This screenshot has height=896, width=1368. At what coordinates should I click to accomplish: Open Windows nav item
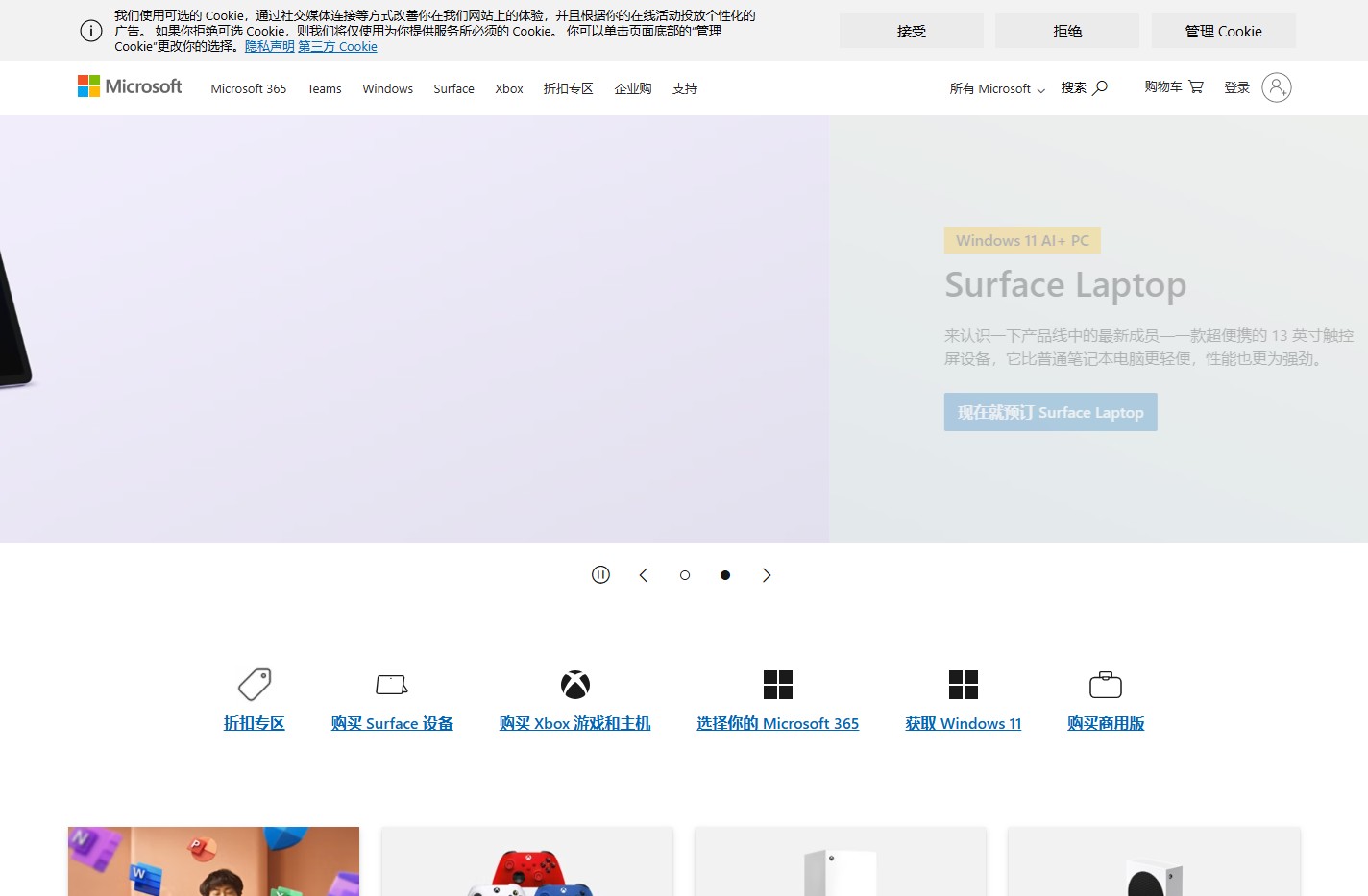[388, 88]
